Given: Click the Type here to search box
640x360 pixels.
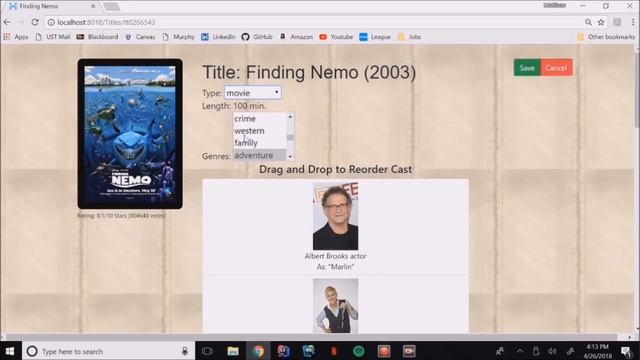Looking at the screenshot, I should 108,351.
